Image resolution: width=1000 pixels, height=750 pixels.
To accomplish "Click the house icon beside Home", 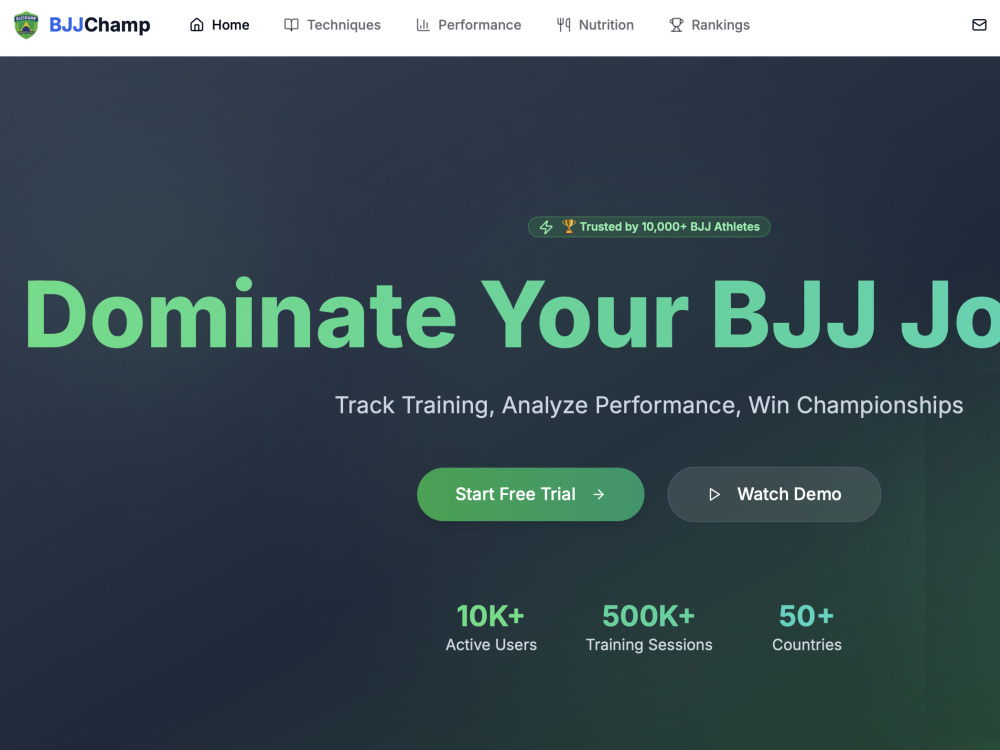I will pyautogui.click(x=197, y=25).
